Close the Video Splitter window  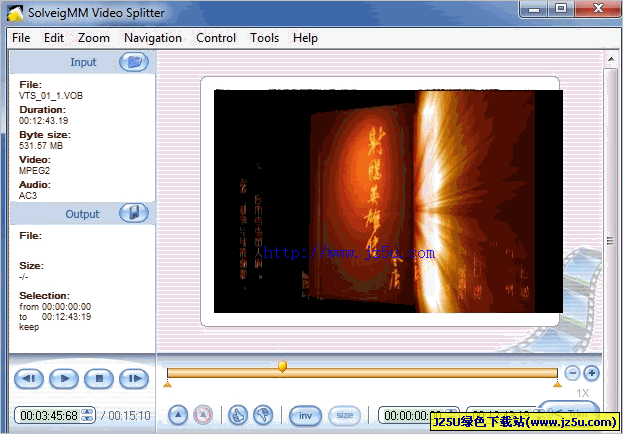point(598,9)
